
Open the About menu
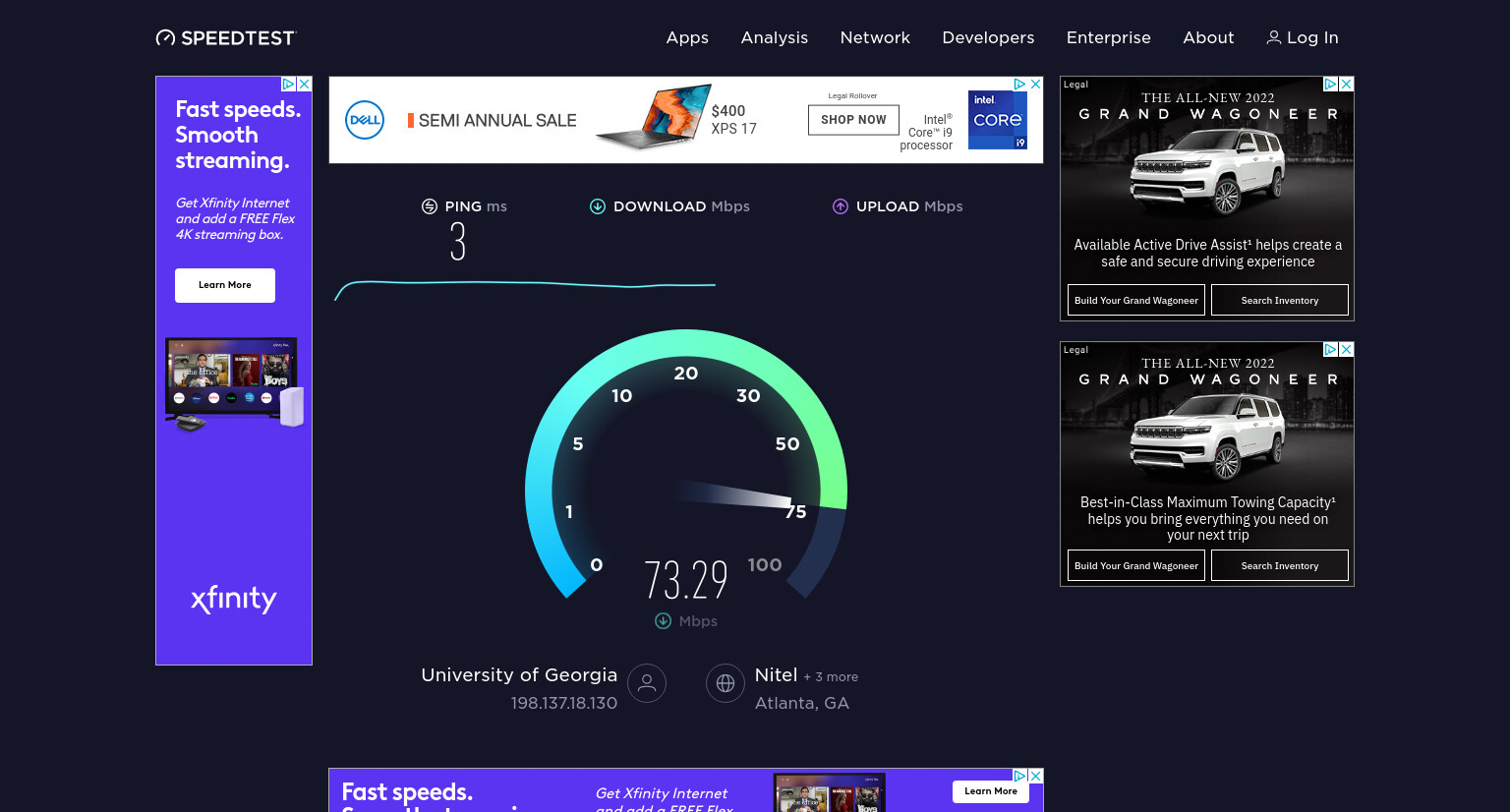tap(1208, 37)
